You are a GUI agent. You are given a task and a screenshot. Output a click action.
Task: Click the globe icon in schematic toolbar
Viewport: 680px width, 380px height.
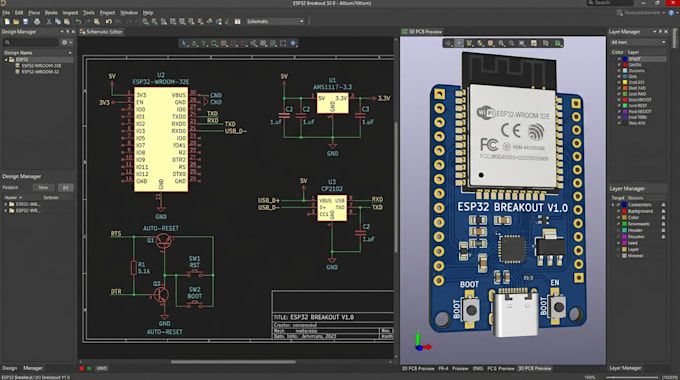[x=293, y=43]
